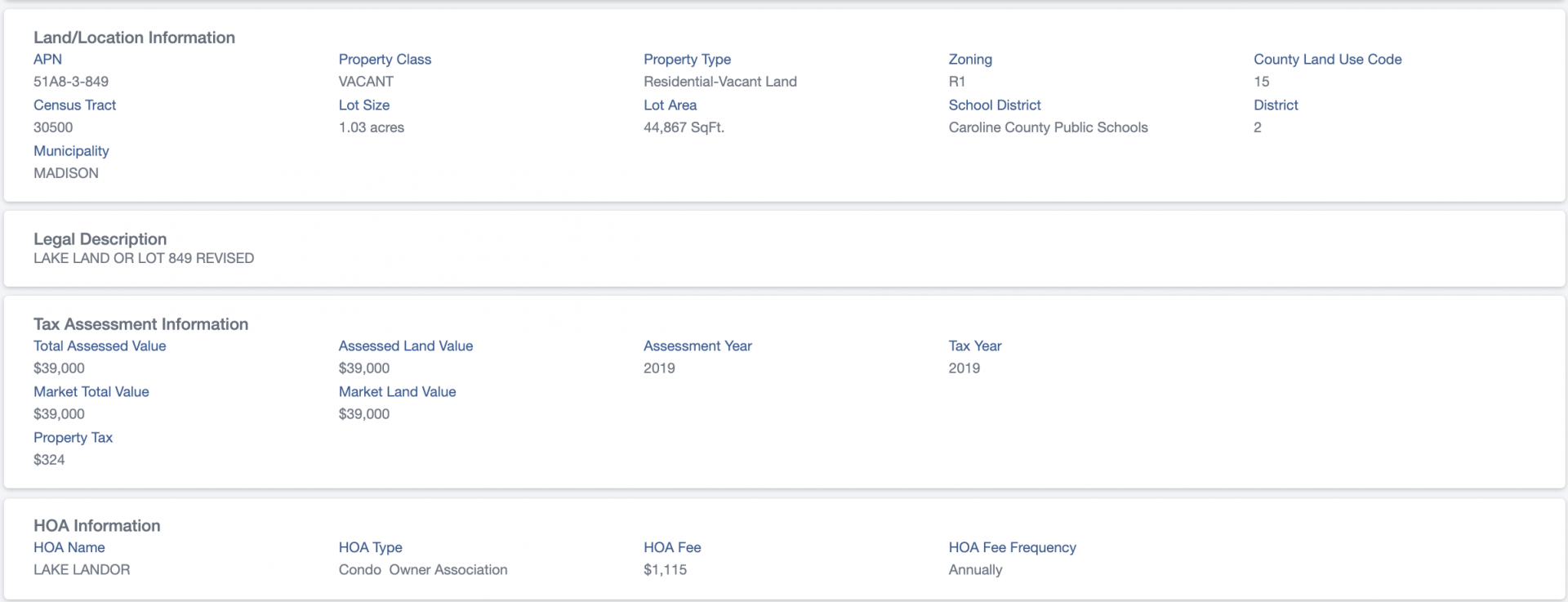Image resolution: width=1568 pixels, height=602 pixels.
Task: Click the School District label
Action: point(995,105)
